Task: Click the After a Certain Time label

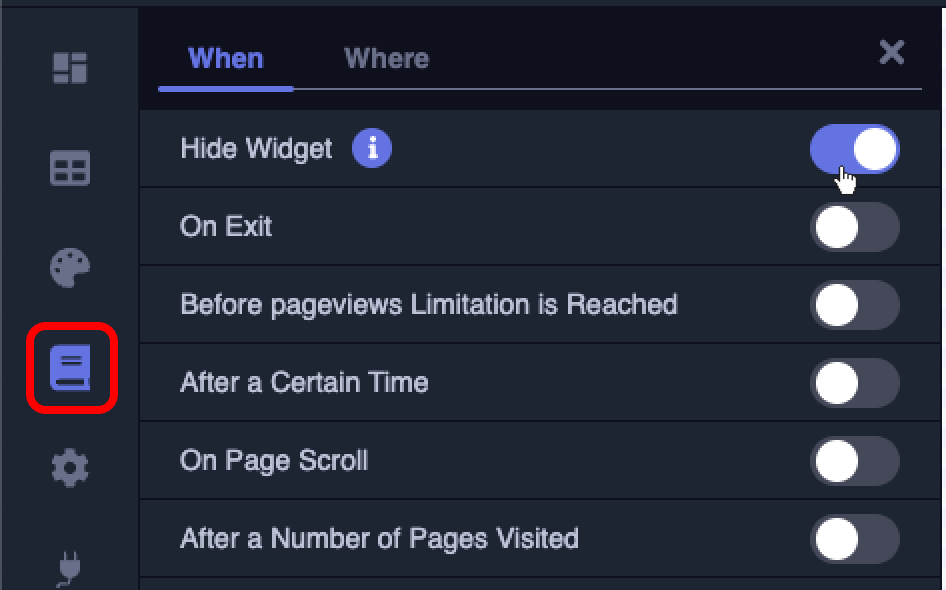Action: [304, 383]
